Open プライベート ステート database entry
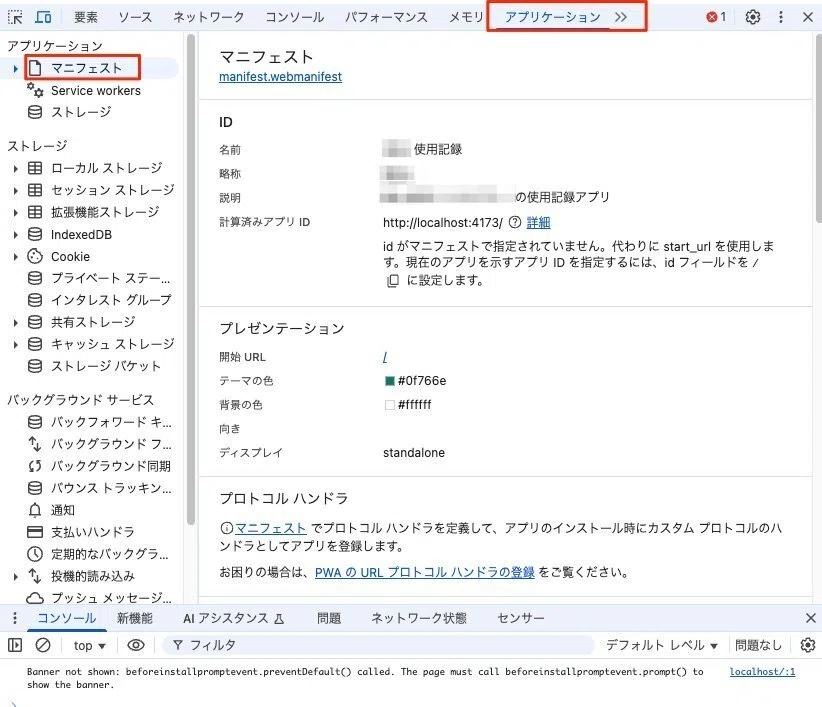This screenshot has width=822, height=707. point(99,278)
